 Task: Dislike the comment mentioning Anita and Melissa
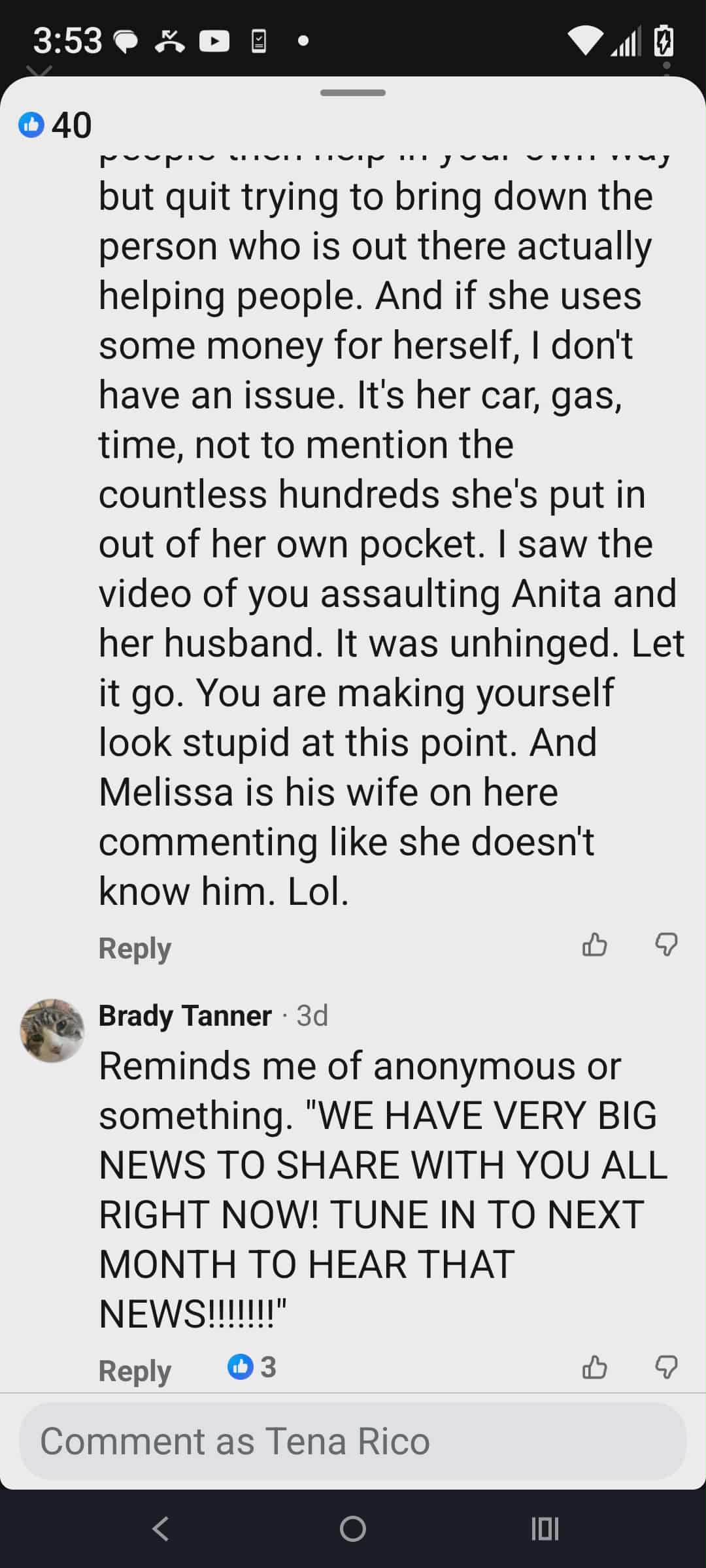tap(666, 945)
